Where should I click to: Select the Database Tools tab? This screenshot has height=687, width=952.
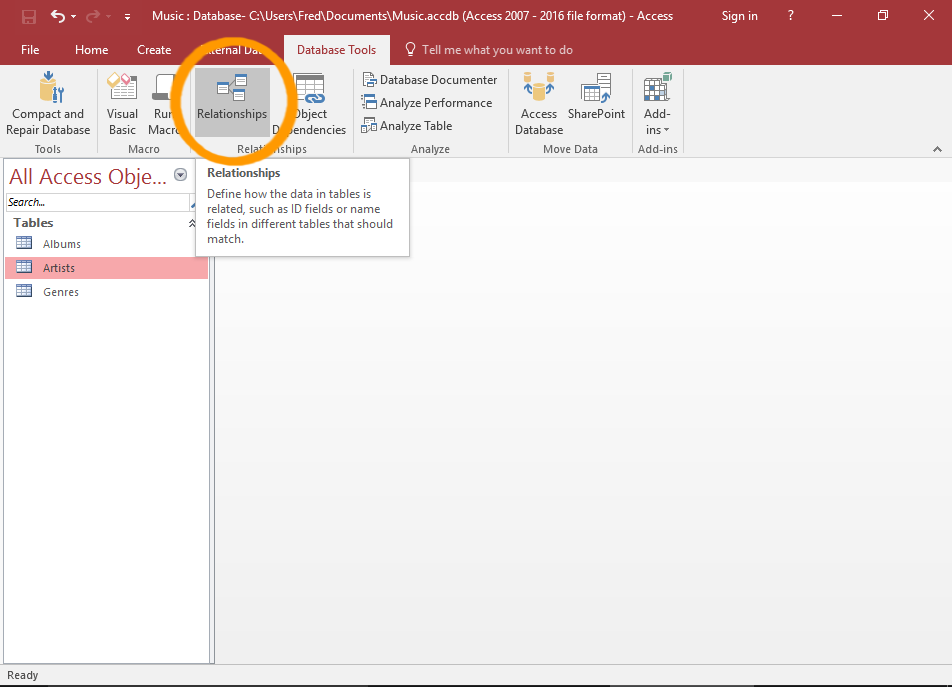[336, 50]
